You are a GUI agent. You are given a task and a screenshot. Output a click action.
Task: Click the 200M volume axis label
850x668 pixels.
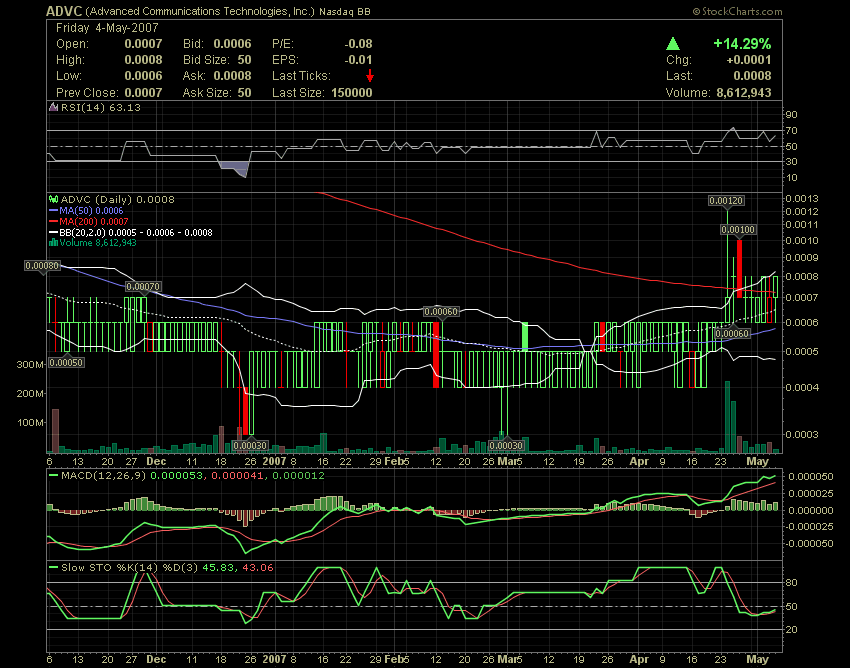[x=30, y=394]
